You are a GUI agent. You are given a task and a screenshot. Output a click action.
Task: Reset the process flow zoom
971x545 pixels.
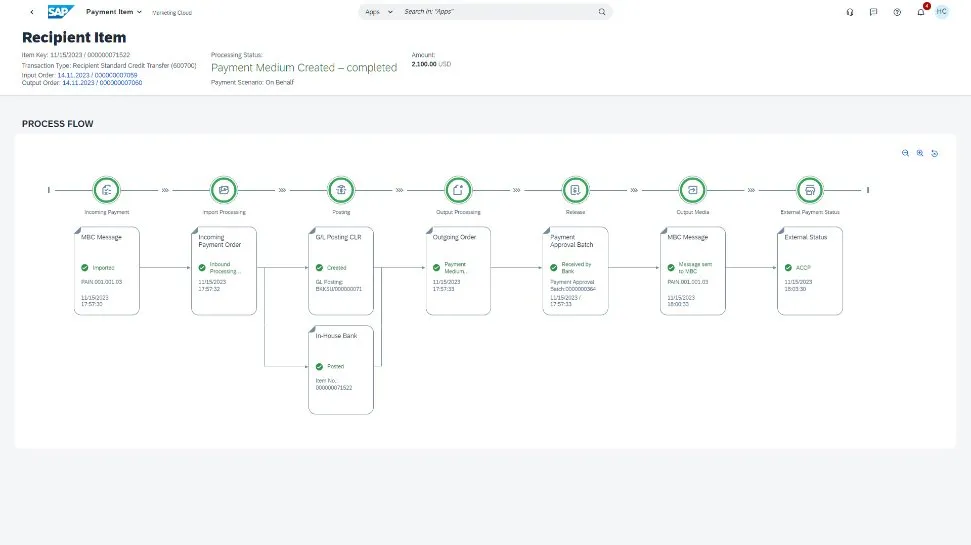[x=934, y=153]
